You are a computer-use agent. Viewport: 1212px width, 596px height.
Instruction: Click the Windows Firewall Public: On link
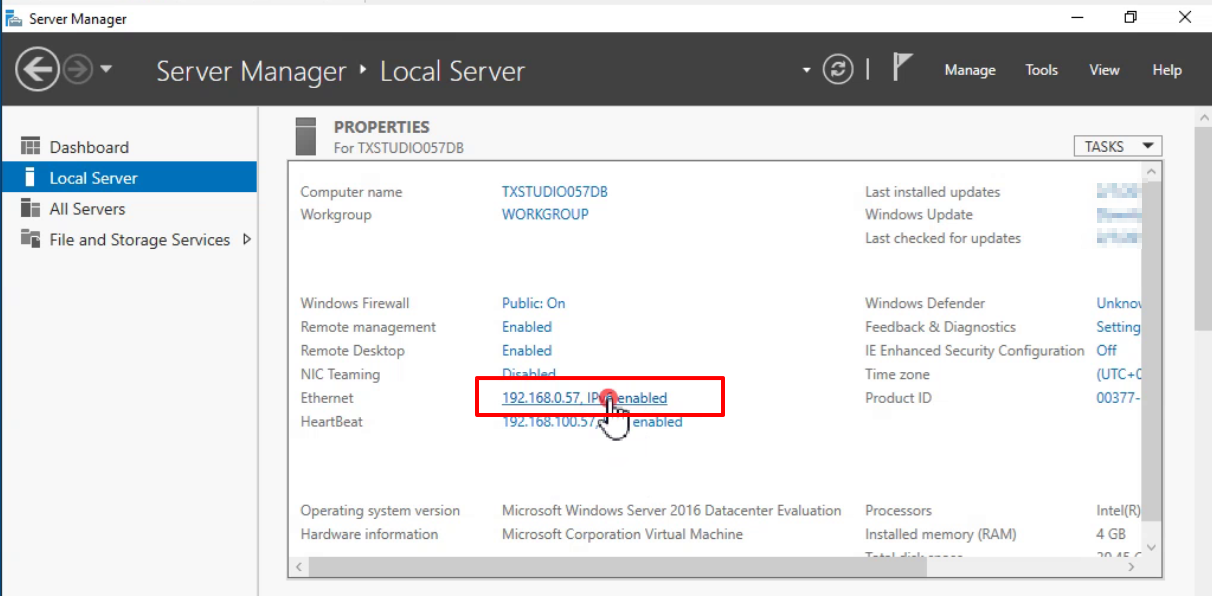(533, 303)
